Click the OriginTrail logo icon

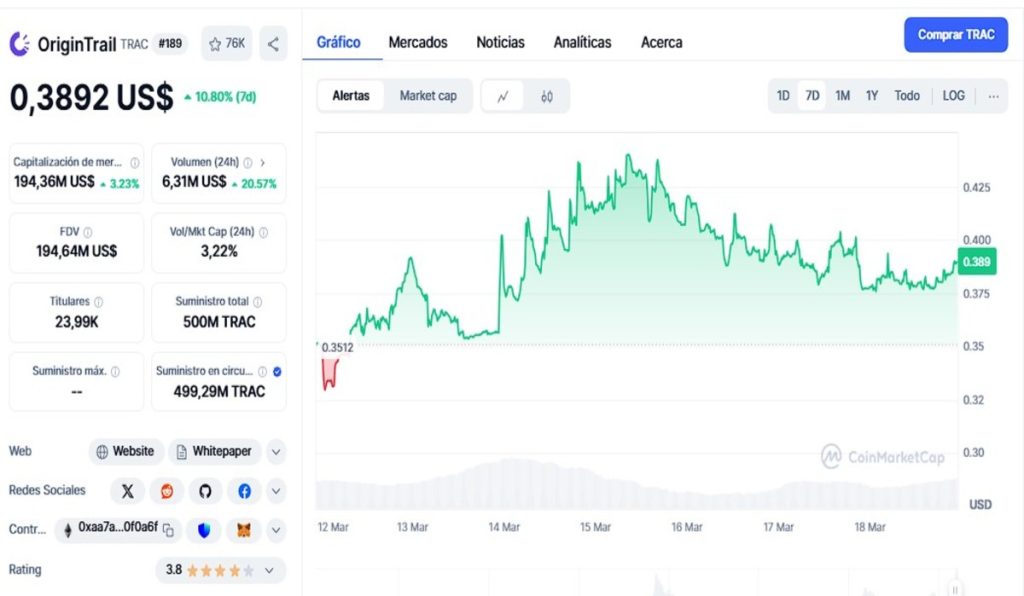click(20, 44)
